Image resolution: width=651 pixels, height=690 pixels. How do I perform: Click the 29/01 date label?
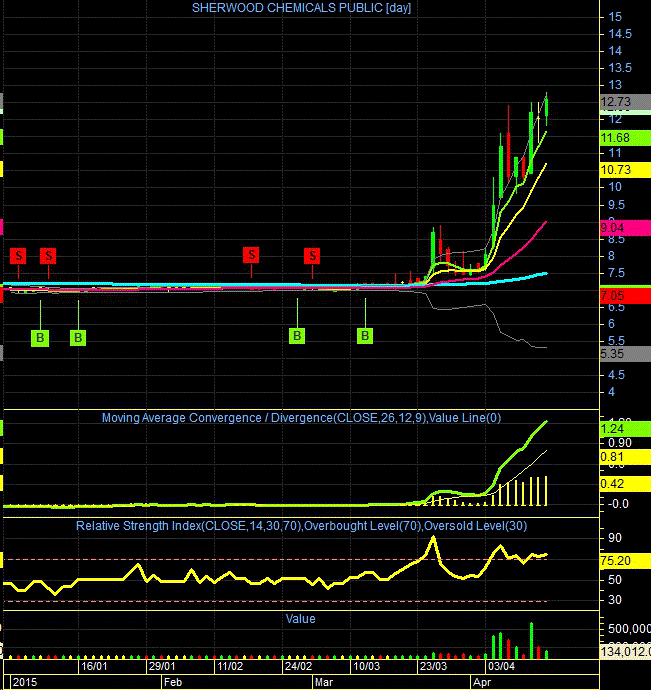[x=162, y=666]
